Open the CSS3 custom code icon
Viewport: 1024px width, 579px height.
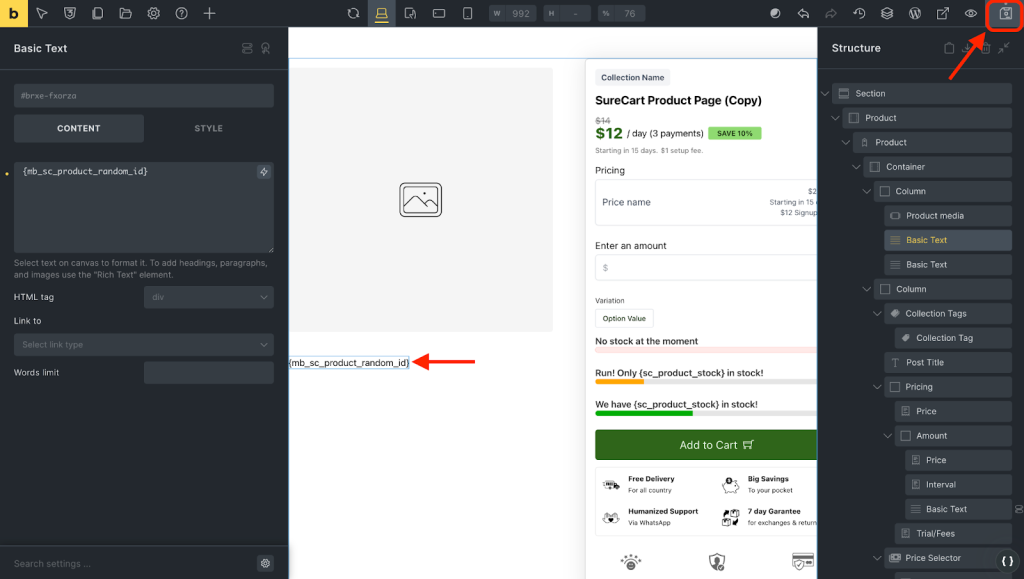69,14
